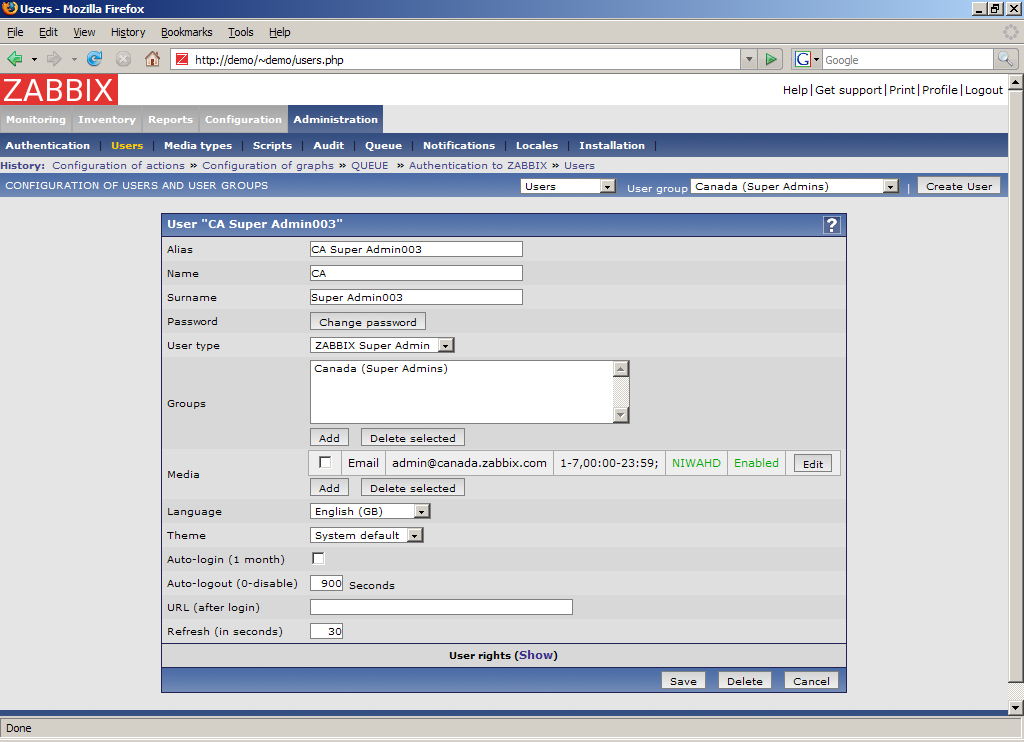The width and height of the screenshot is (1024, 742).
Task: Open the form help question-mark icon
Action: [831, 225]
